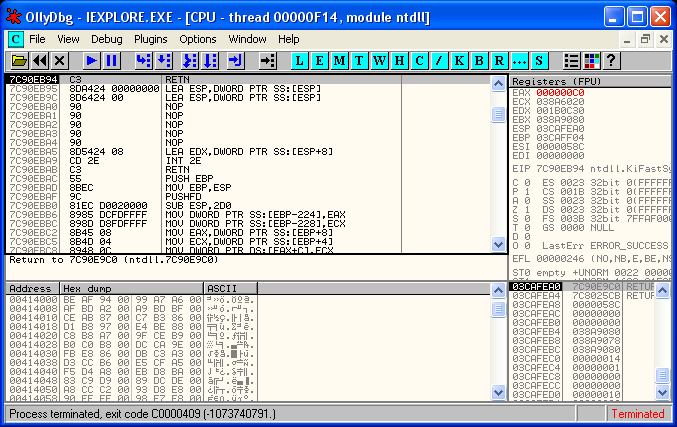The width and height of the screenshot is (677, 427).
Task: Click the ESP register value 03CAFEA0
Action: [x=560, y=129]
